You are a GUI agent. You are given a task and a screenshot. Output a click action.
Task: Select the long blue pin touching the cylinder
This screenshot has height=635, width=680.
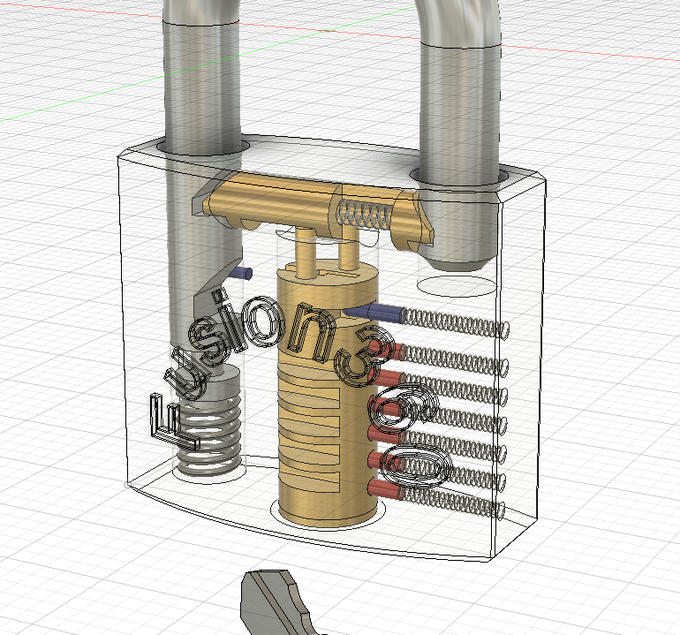pyautogui.click(x=374, y=312)
